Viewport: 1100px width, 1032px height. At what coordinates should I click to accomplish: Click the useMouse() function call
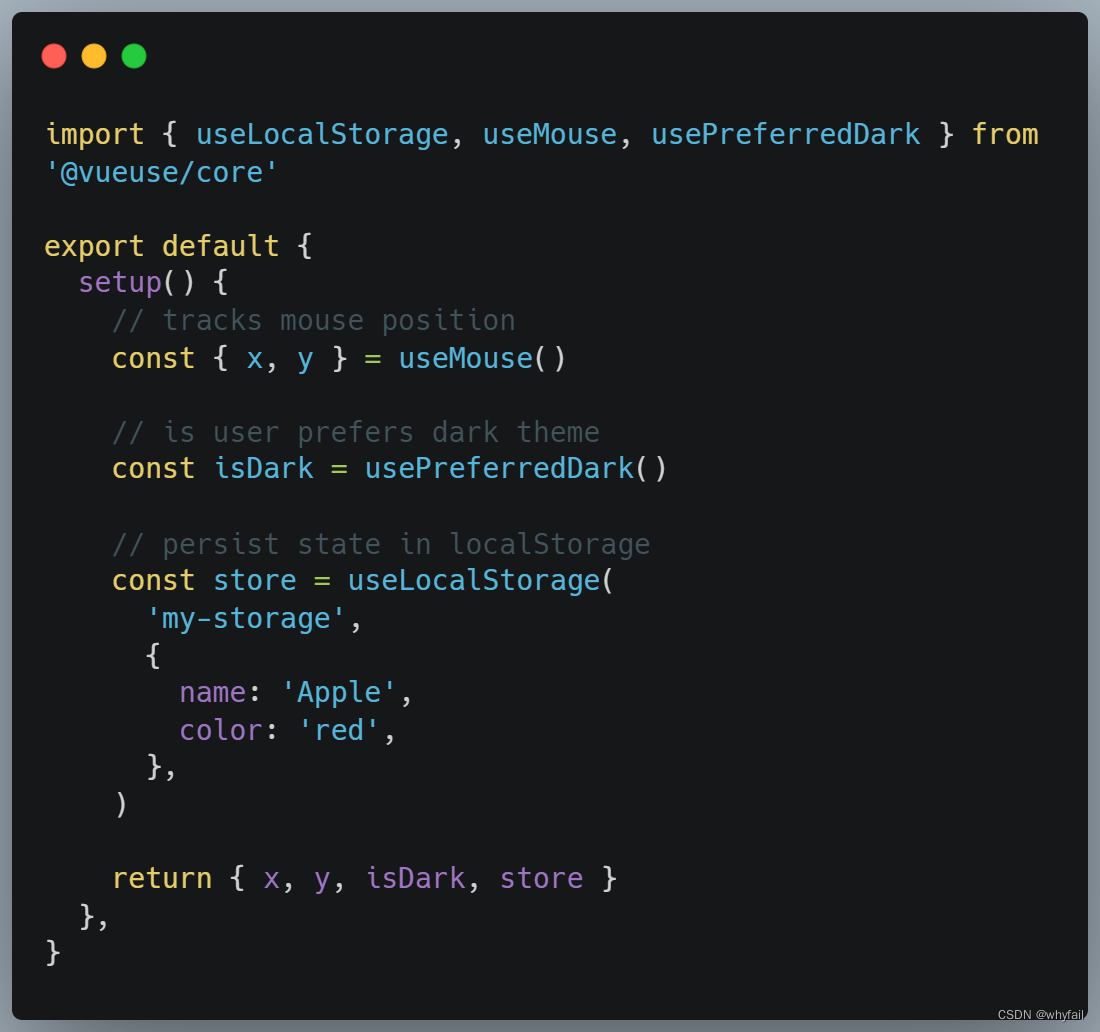pyautogui.click(x=482, y=358)
